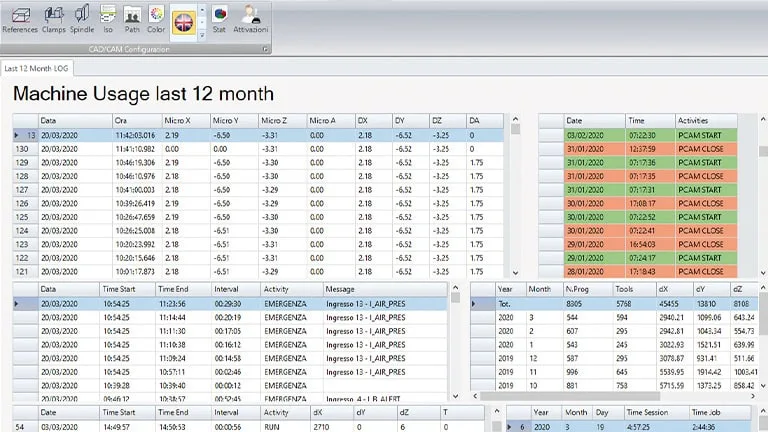Select row 121 header in positions table
This screenshot has height=432, width=768.
coord(25,271)
